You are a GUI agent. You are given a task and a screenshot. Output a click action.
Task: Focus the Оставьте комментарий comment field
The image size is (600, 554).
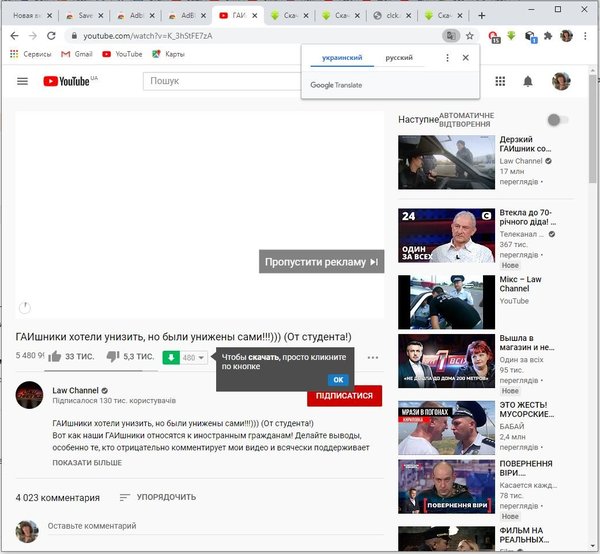point(215,526)
